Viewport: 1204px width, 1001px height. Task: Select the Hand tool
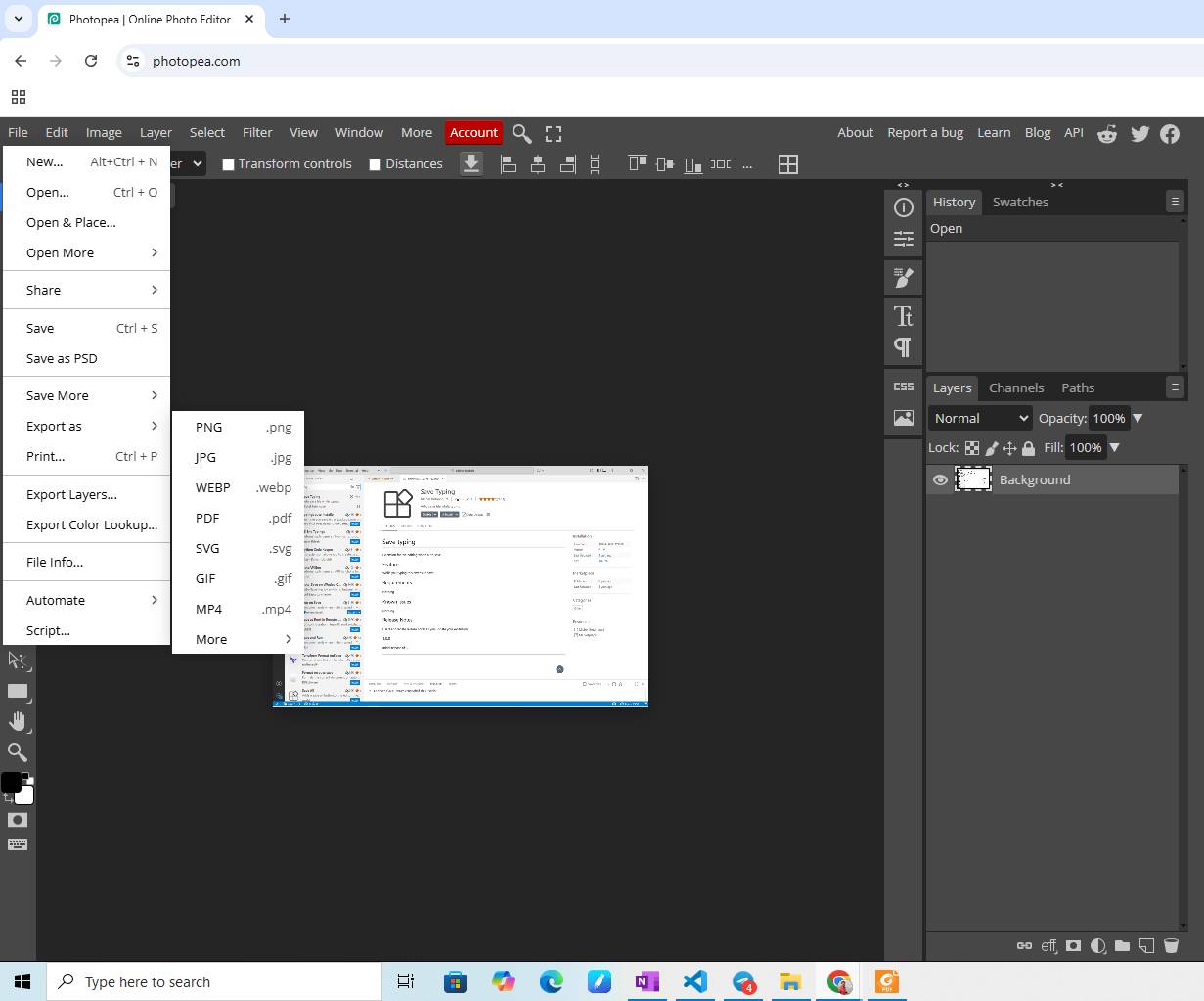(18, 721)
